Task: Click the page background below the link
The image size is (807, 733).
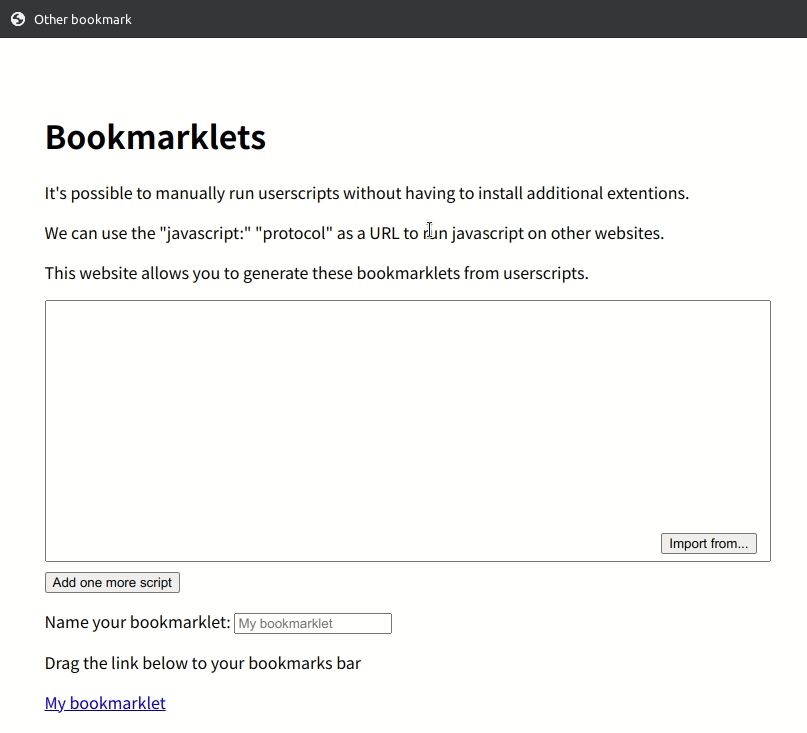Action: tap(400, 725)
